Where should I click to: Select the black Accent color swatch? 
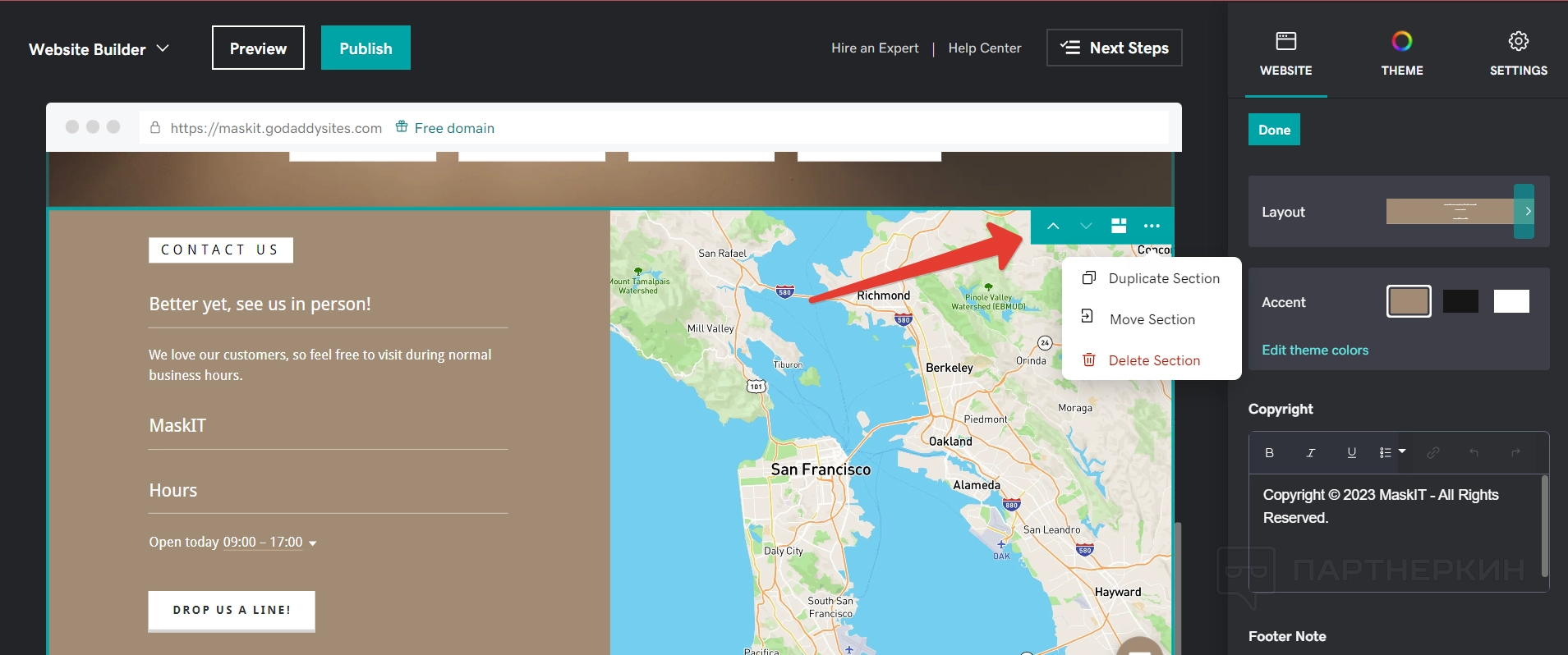click(1460, 302)
